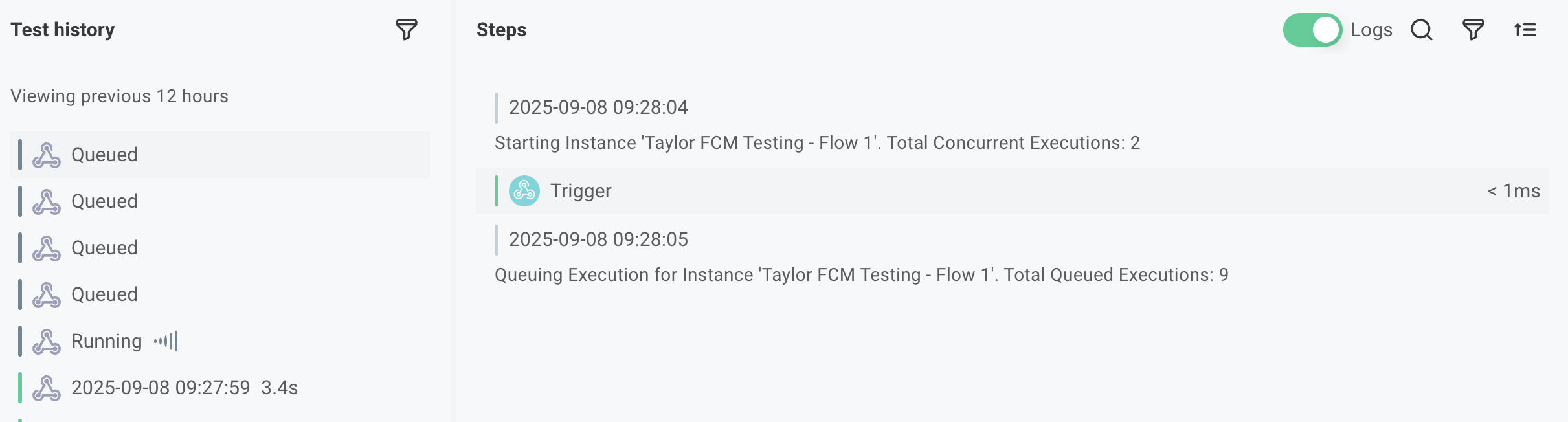Viewport: 1568px width, 422px height.
Task: Click the Logs label text
Action: [x=1371, y=30]
